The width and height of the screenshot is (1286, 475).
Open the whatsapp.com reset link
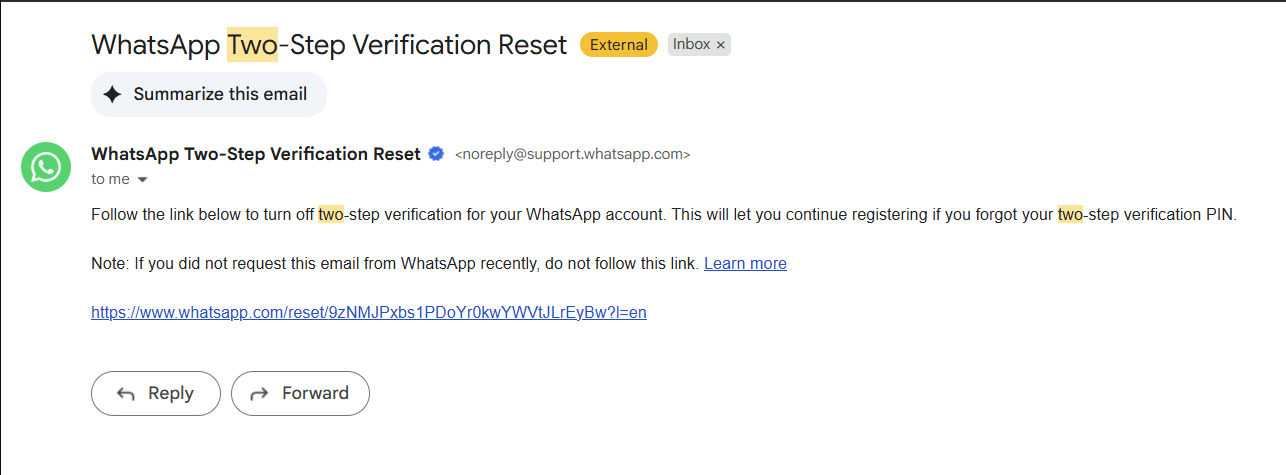[x=369, y=312]
